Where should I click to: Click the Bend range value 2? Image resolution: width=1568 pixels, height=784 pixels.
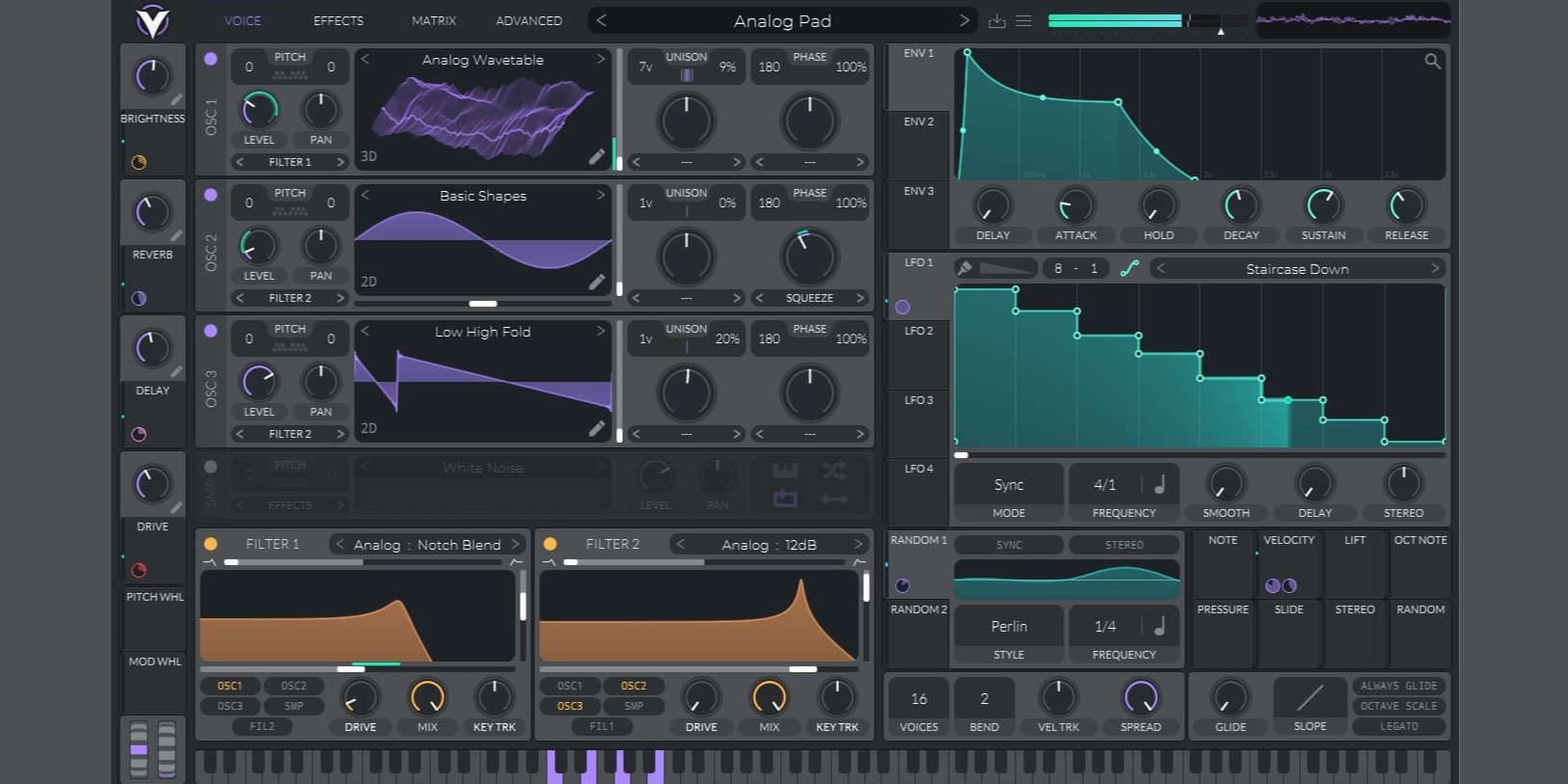tap(984, 698)
